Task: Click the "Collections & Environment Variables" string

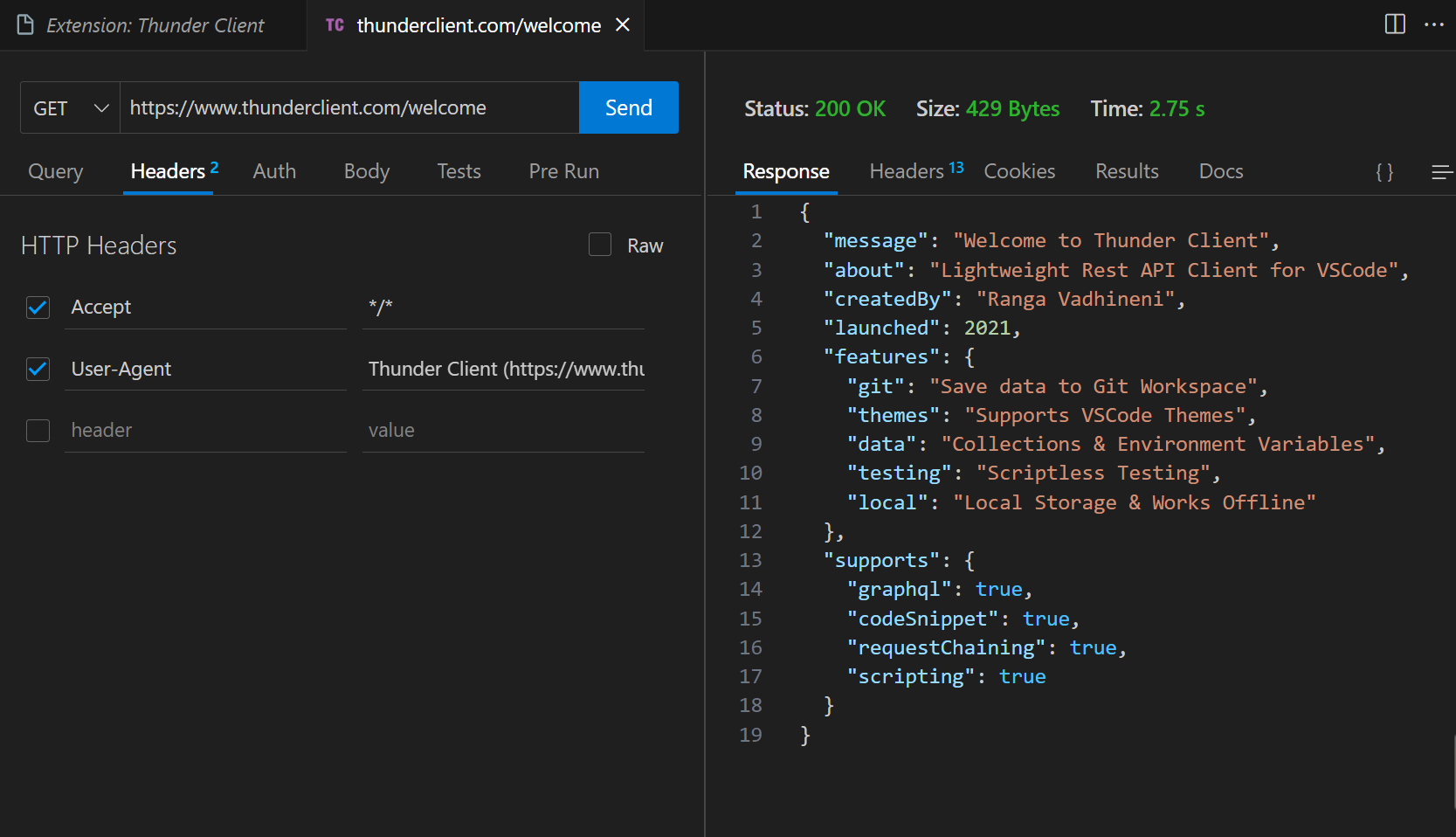Action: 1158,444
